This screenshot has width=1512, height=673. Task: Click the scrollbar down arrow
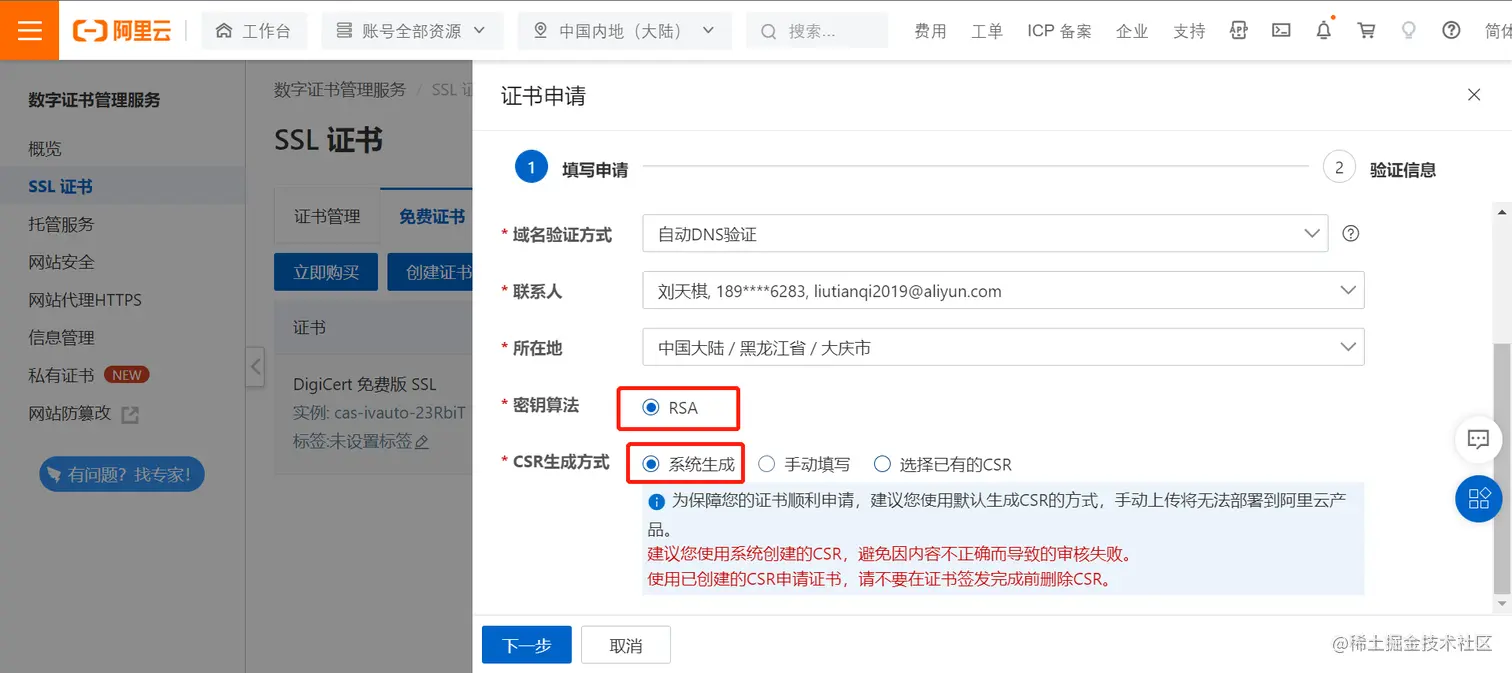[1502, 603]
